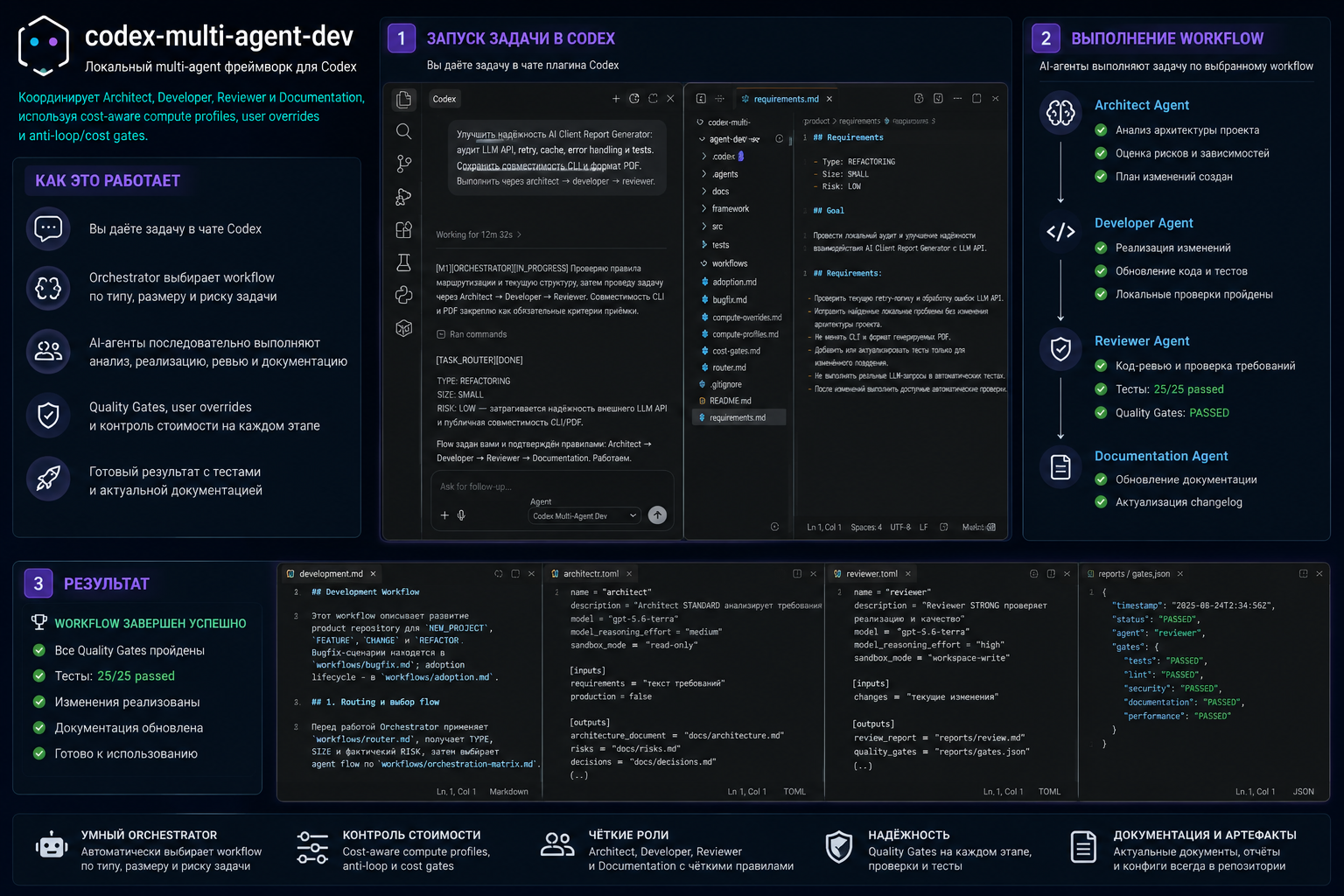
Task: Click the LF line-ending status entry
Action: pyautogui.click(x=923, y=527)
